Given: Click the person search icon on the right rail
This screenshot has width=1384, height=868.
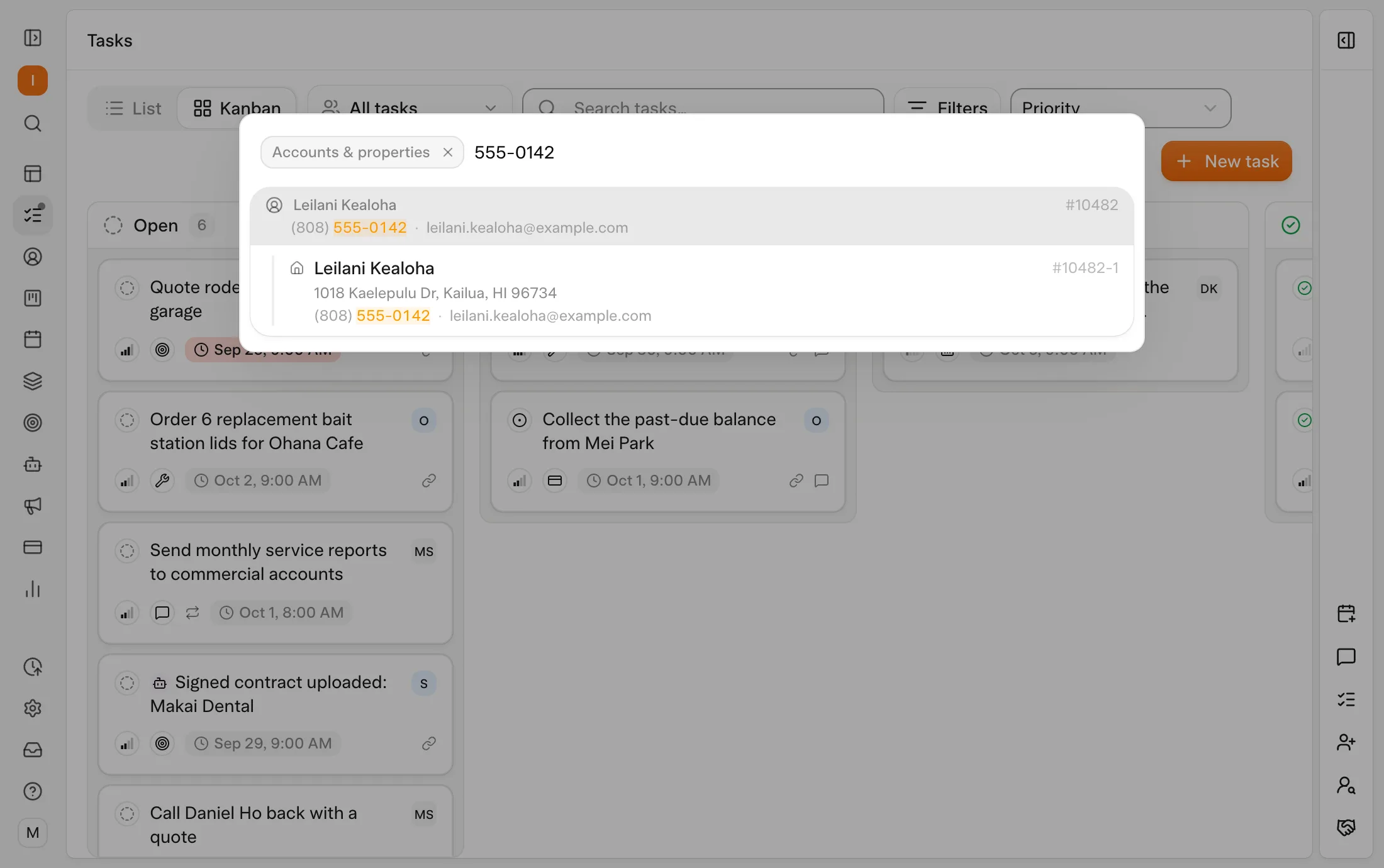Looking at the screenshot, I should click(1346, 785).
